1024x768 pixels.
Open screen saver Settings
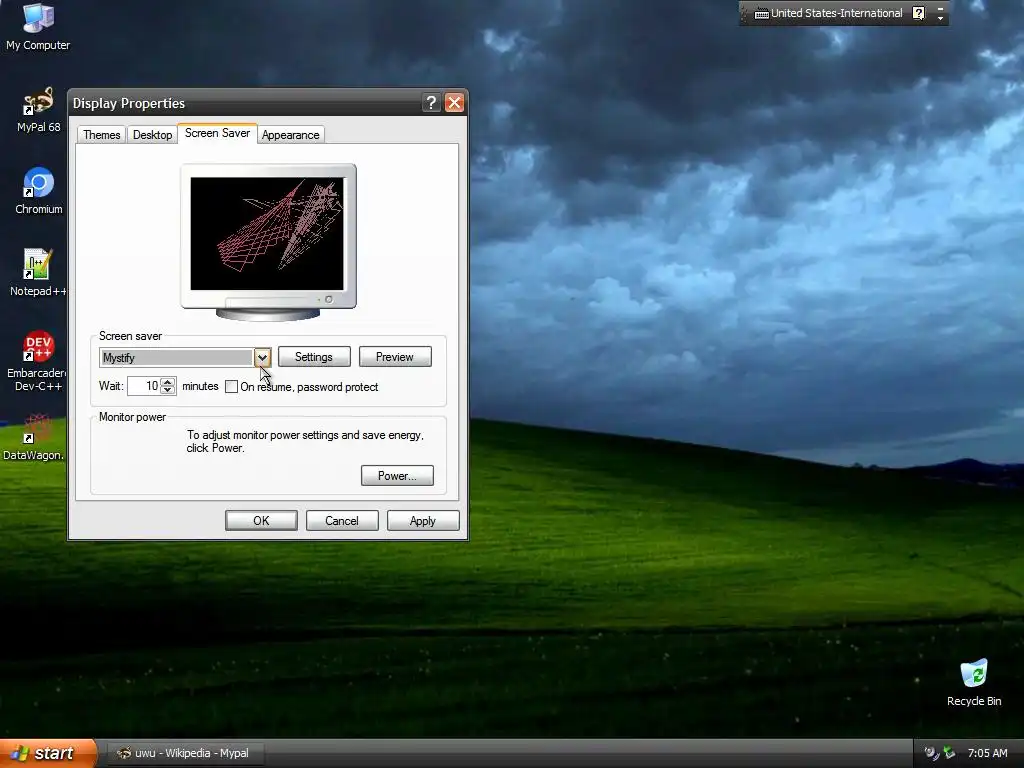click(x=314, y=357)
